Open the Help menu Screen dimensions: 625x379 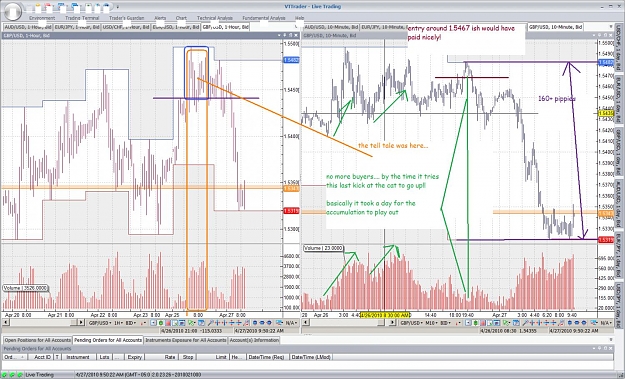pos(299,18)
